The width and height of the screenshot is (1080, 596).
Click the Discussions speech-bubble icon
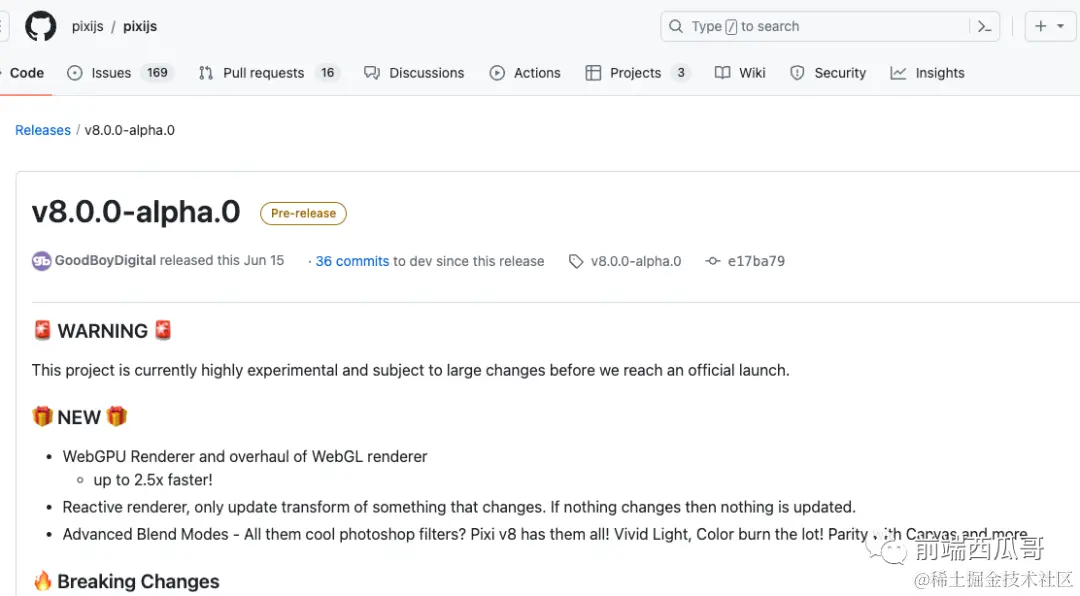(372, 73)
